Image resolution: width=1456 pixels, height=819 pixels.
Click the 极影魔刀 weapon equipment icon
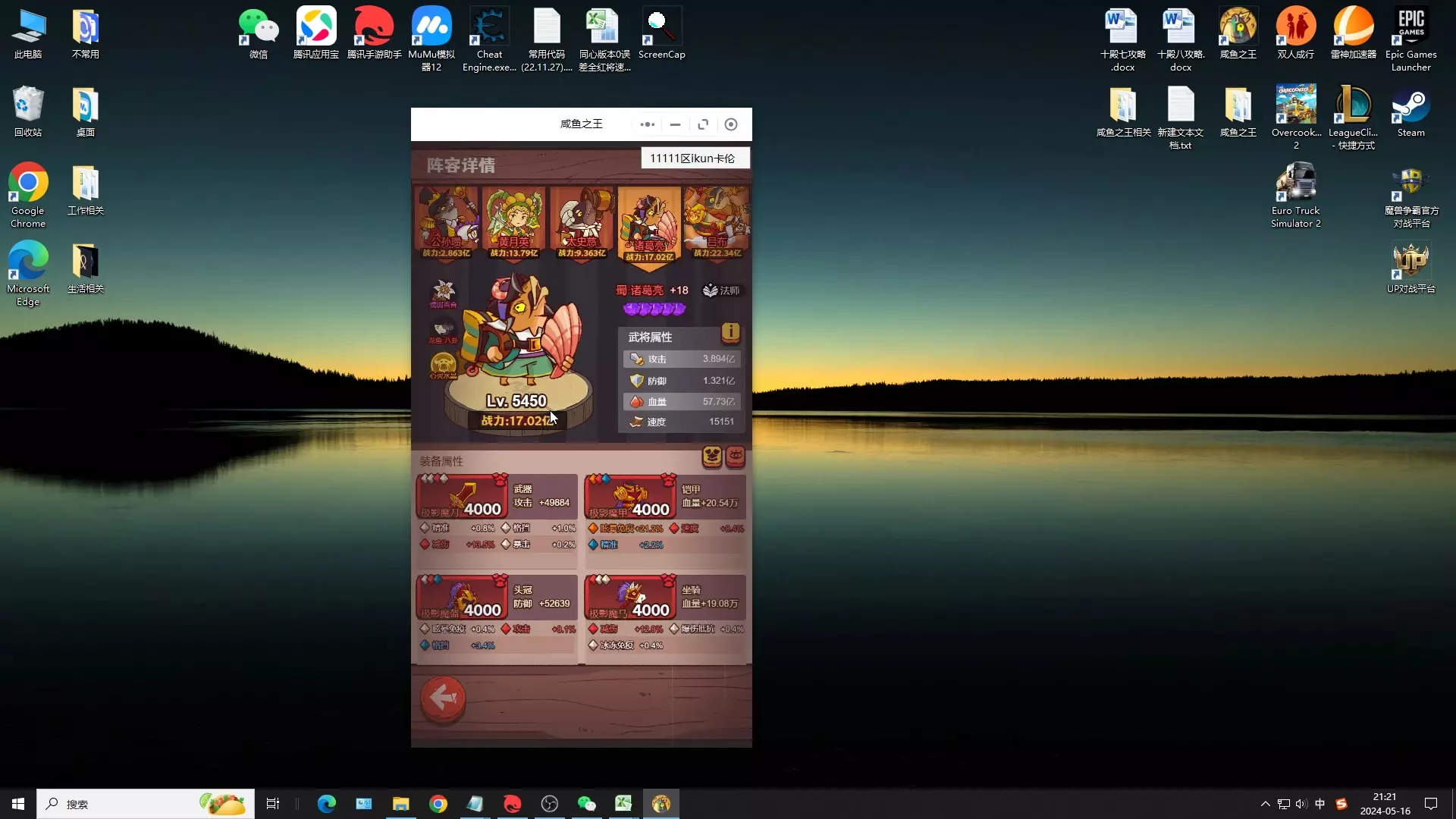coord(461,497)
